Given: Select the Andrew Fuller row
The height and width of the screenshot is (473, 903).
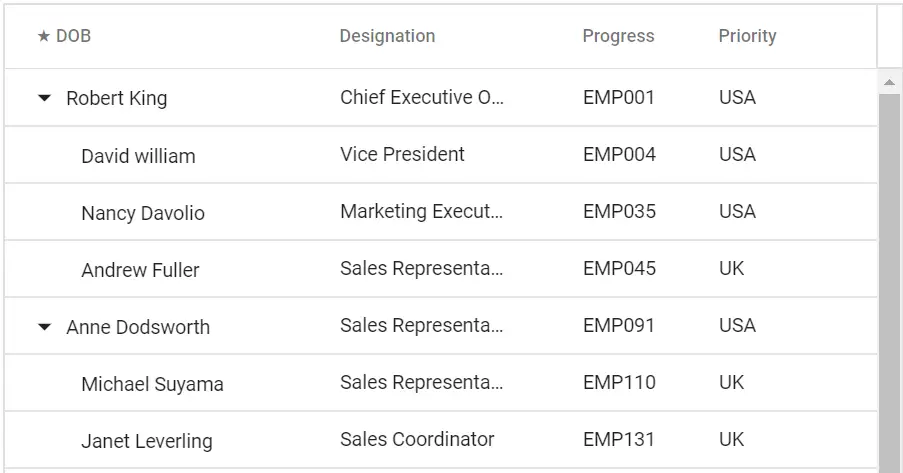Looking at the screenshot, I should point(140,270).
